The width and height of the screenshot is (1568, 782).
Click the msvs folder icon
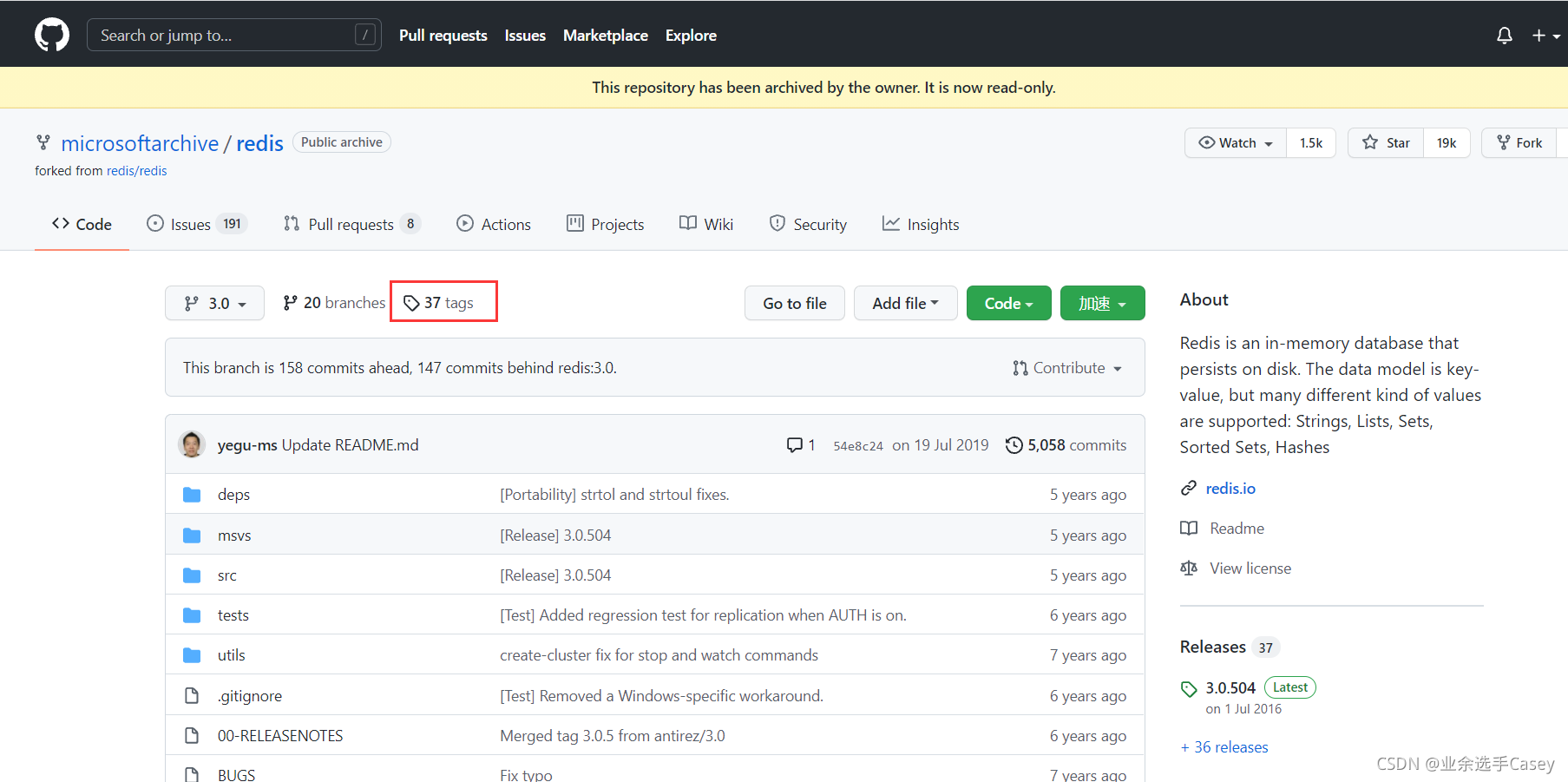(192, 536)
